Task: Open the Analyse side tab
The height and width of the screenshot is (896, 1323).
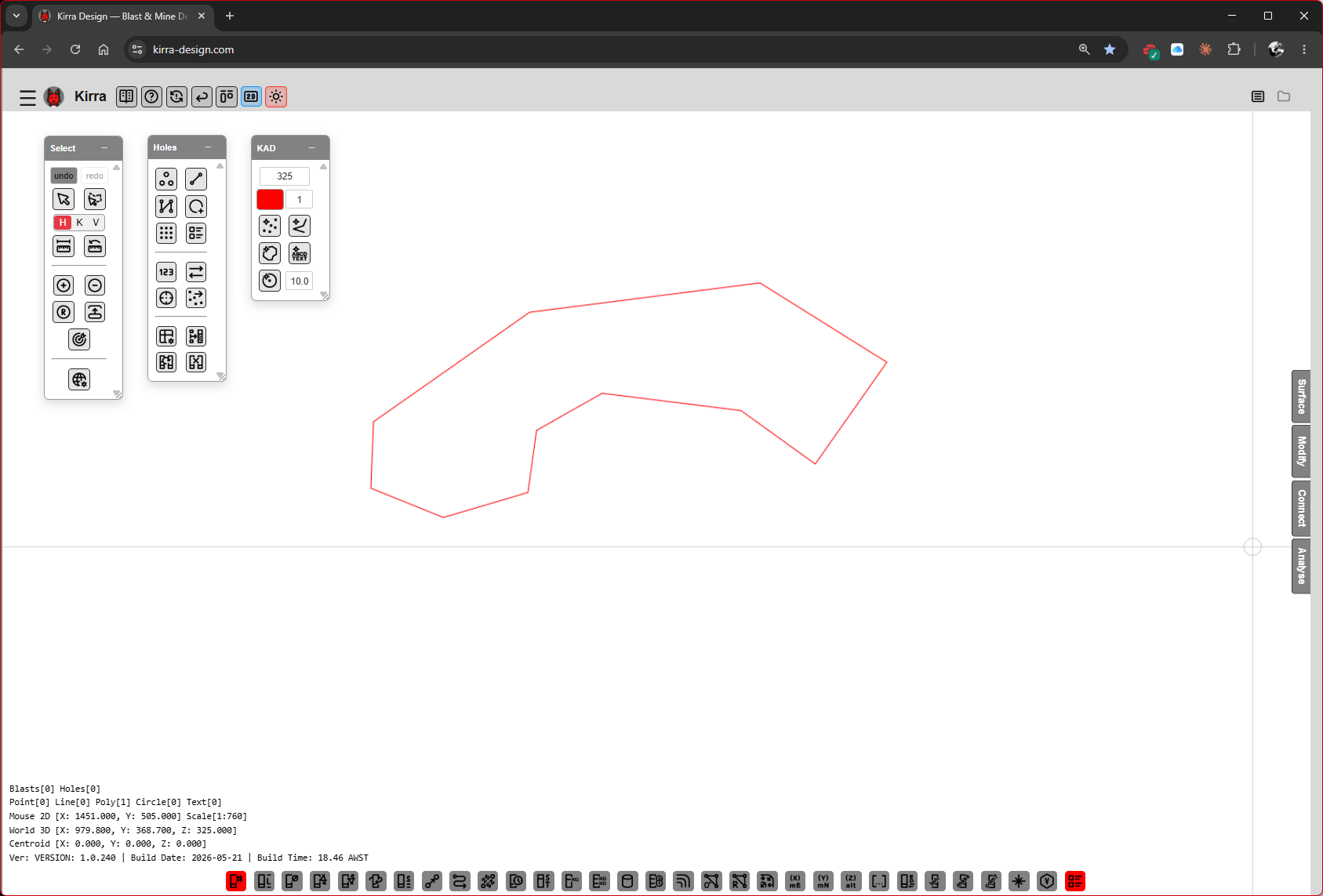Action: pyautogui.click(x=1301, y=566)
